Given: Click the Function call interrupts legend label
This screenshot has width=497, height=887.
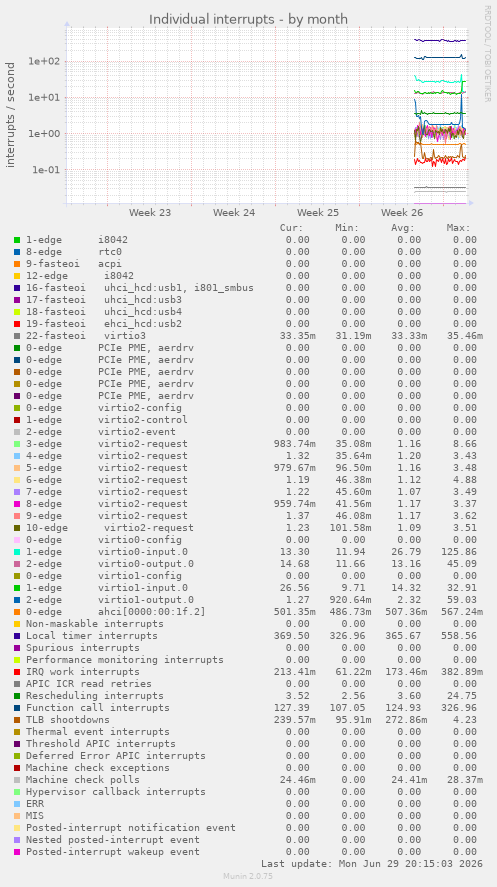Looking at the screenshot, I should coord(98,708).
